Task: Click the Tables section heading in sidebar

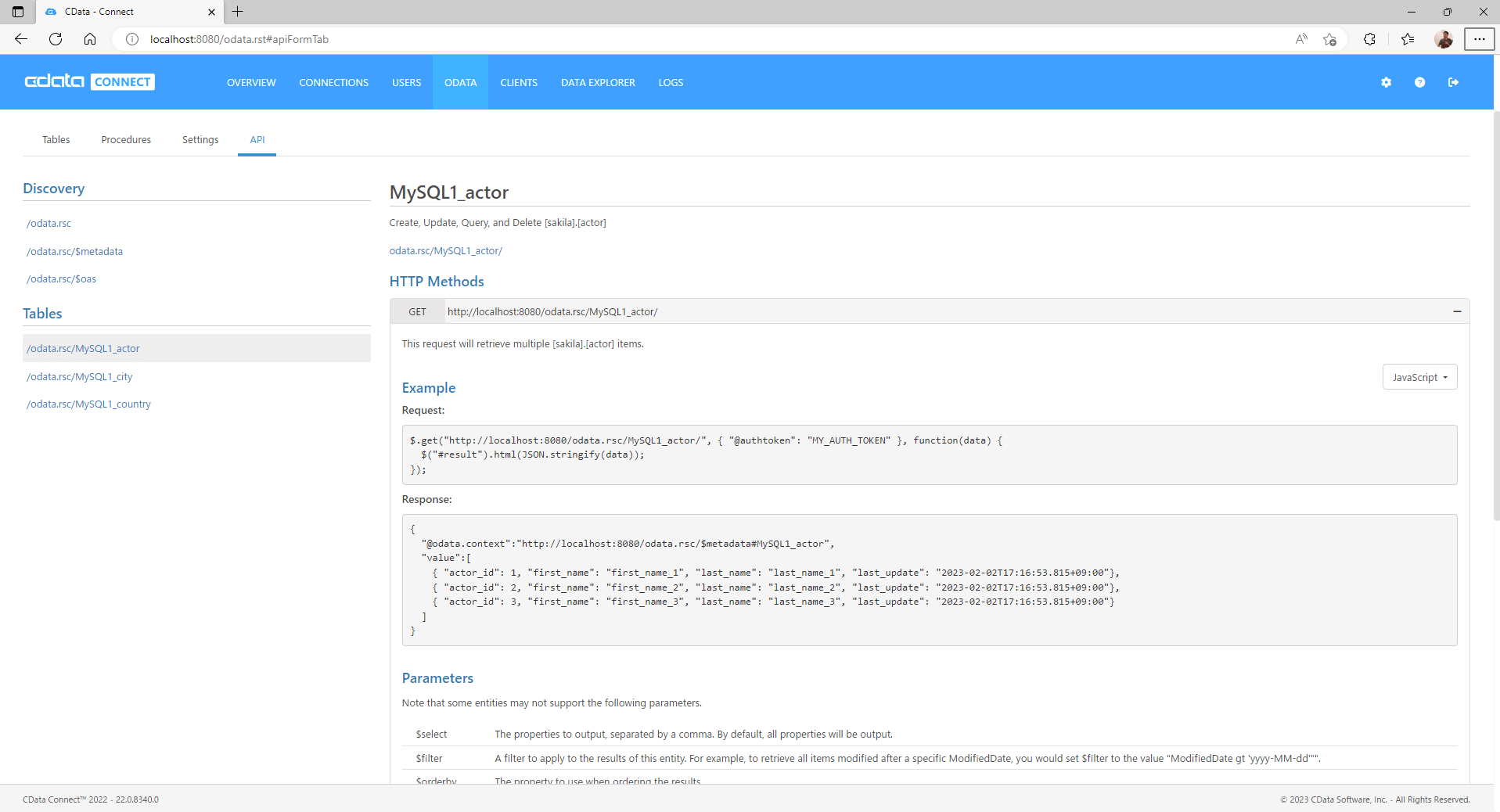Action: 42,314
